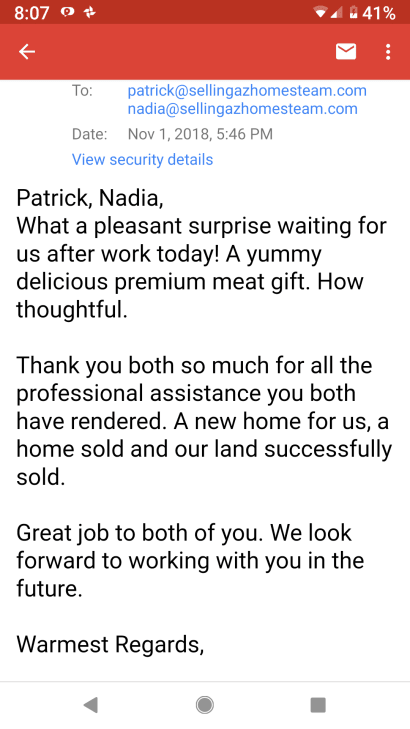Tap the battery icon in status bar
The image size is (410, 729).
tap(353, 13)
